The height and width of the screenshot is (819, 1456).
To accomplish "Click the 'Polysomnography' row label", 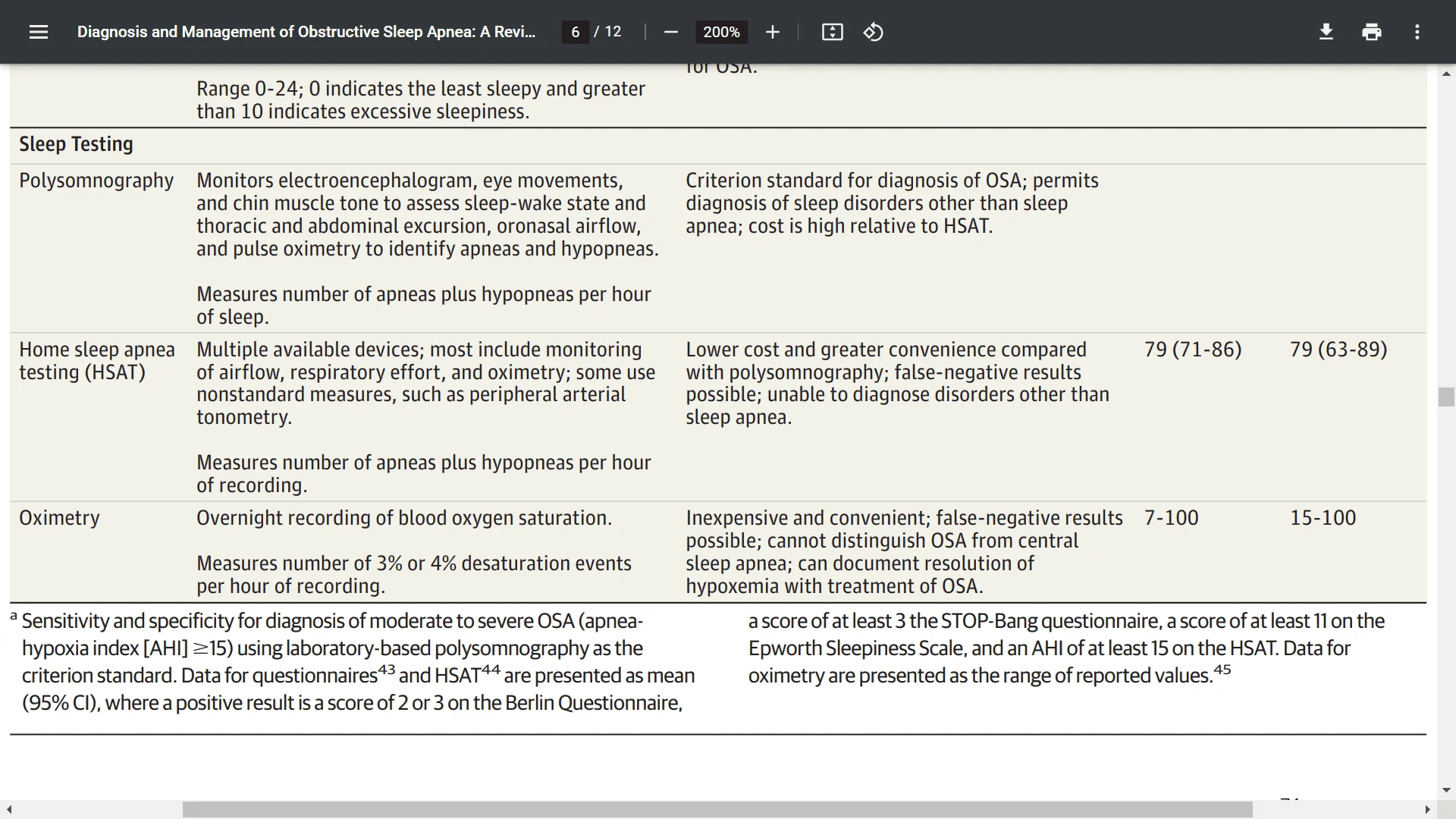I will point(96,180).
